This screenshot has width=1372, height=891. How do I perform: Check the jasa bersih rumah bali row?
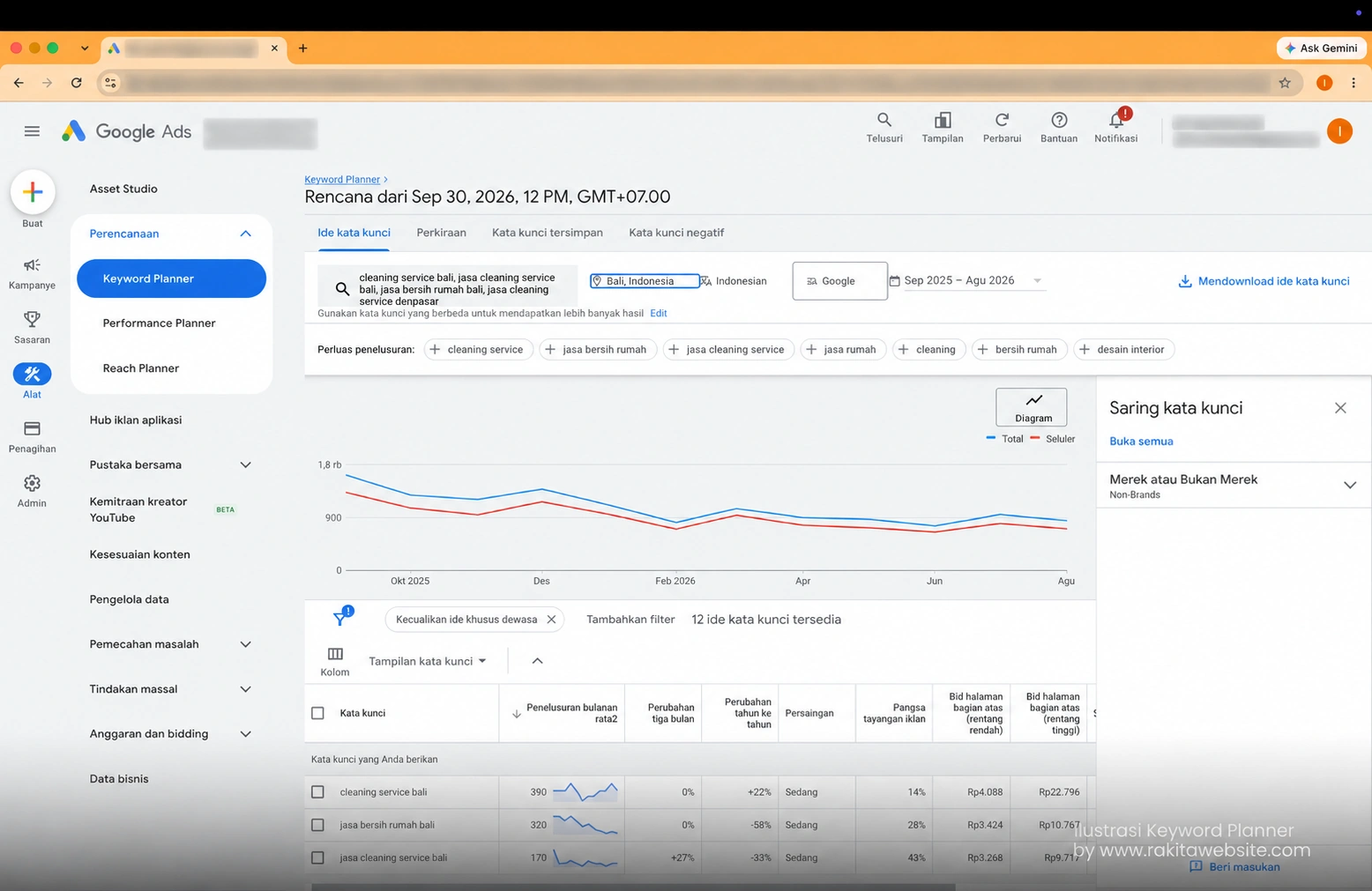[318, 825]
